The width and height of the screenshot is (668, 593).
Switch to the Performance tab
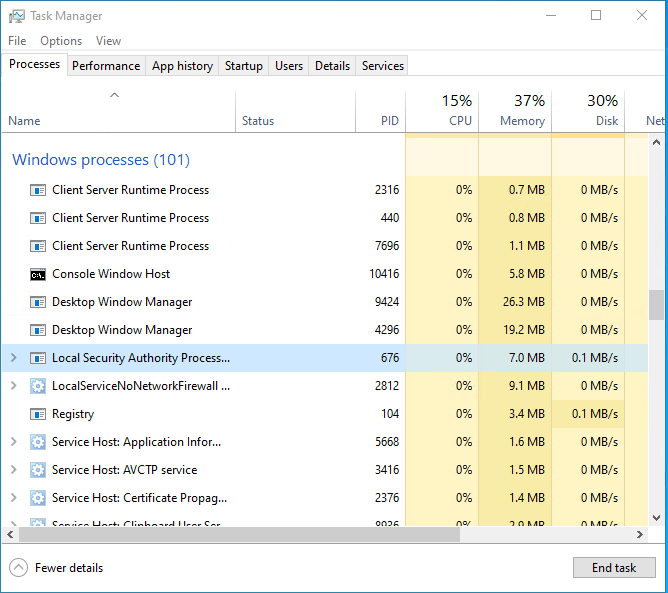(106, 66)
